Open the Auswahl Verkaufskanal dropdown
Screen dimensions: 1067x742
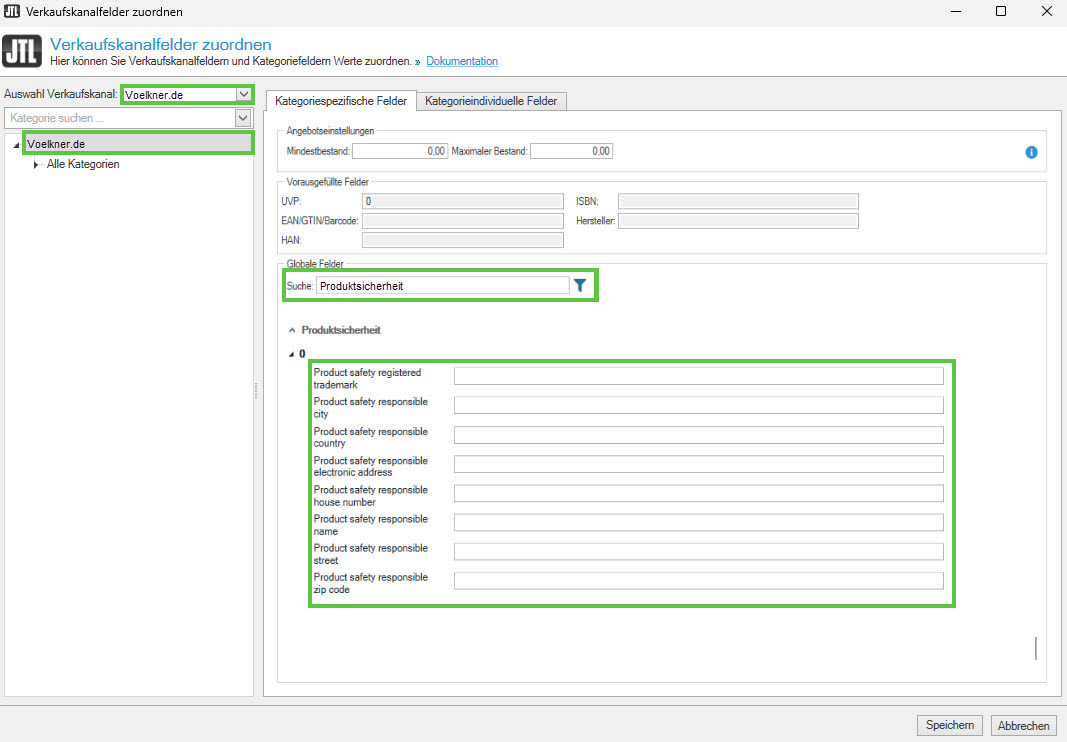243,95
